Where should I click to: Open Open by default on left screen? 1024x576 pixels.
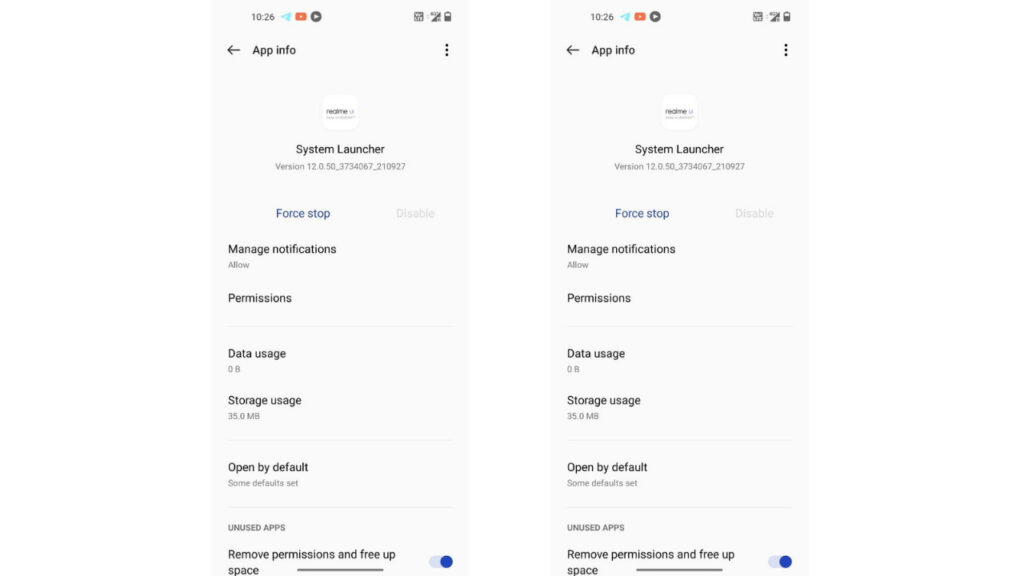(340, 474)
